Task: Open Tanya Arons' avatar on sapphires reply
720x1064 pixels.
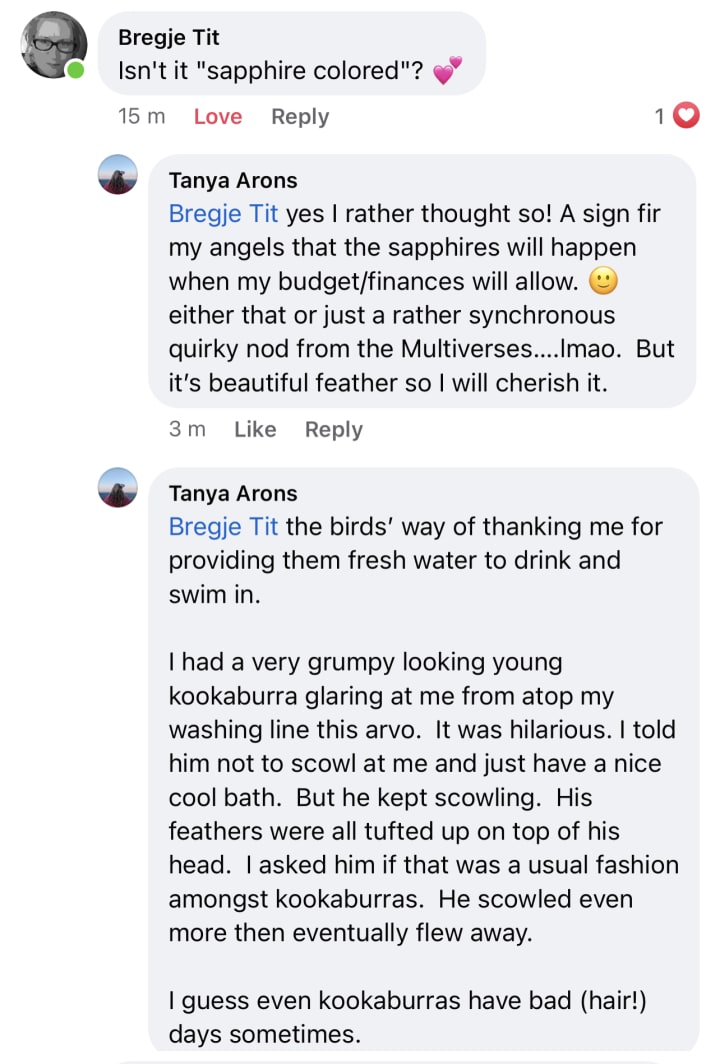Action: coord(118,175)
